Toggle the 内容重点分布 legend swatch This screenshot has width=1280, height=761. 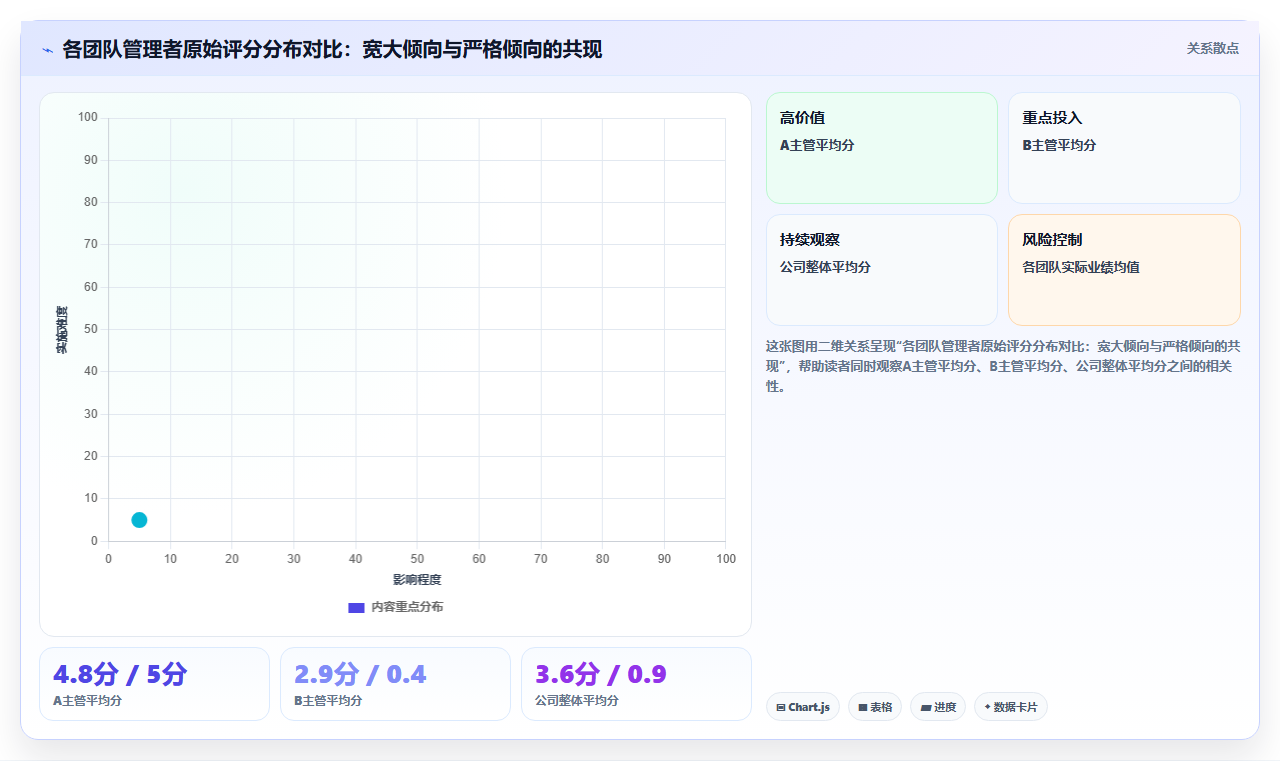[x=356, y=607]
